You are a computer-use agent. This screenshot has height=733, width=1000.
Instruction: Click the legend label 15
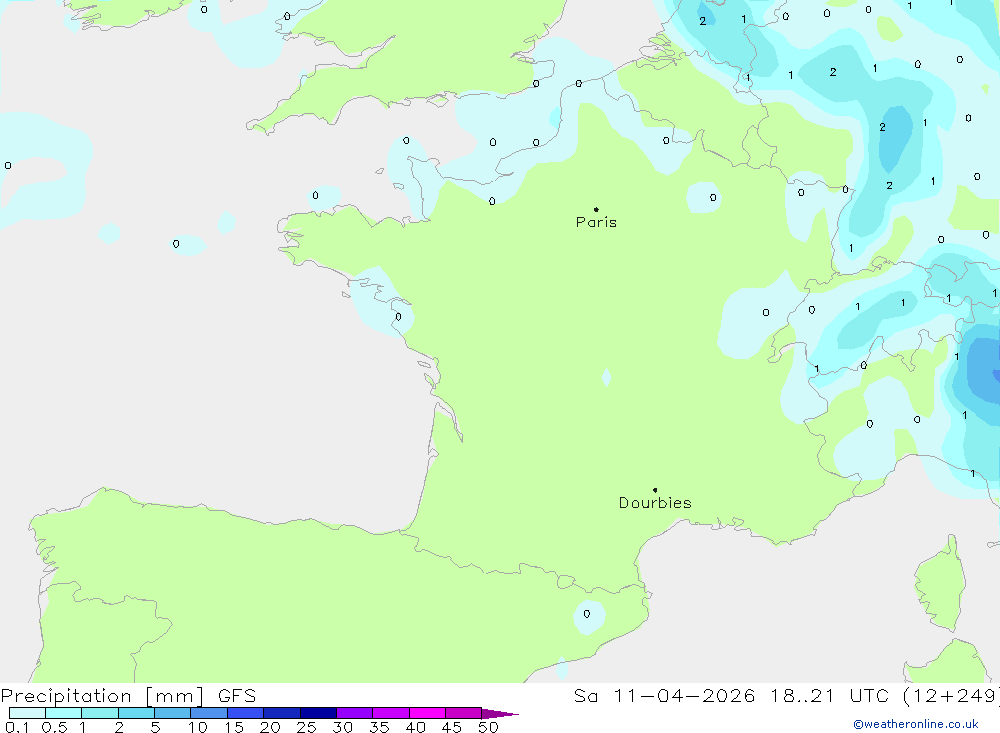coord(233,727)
